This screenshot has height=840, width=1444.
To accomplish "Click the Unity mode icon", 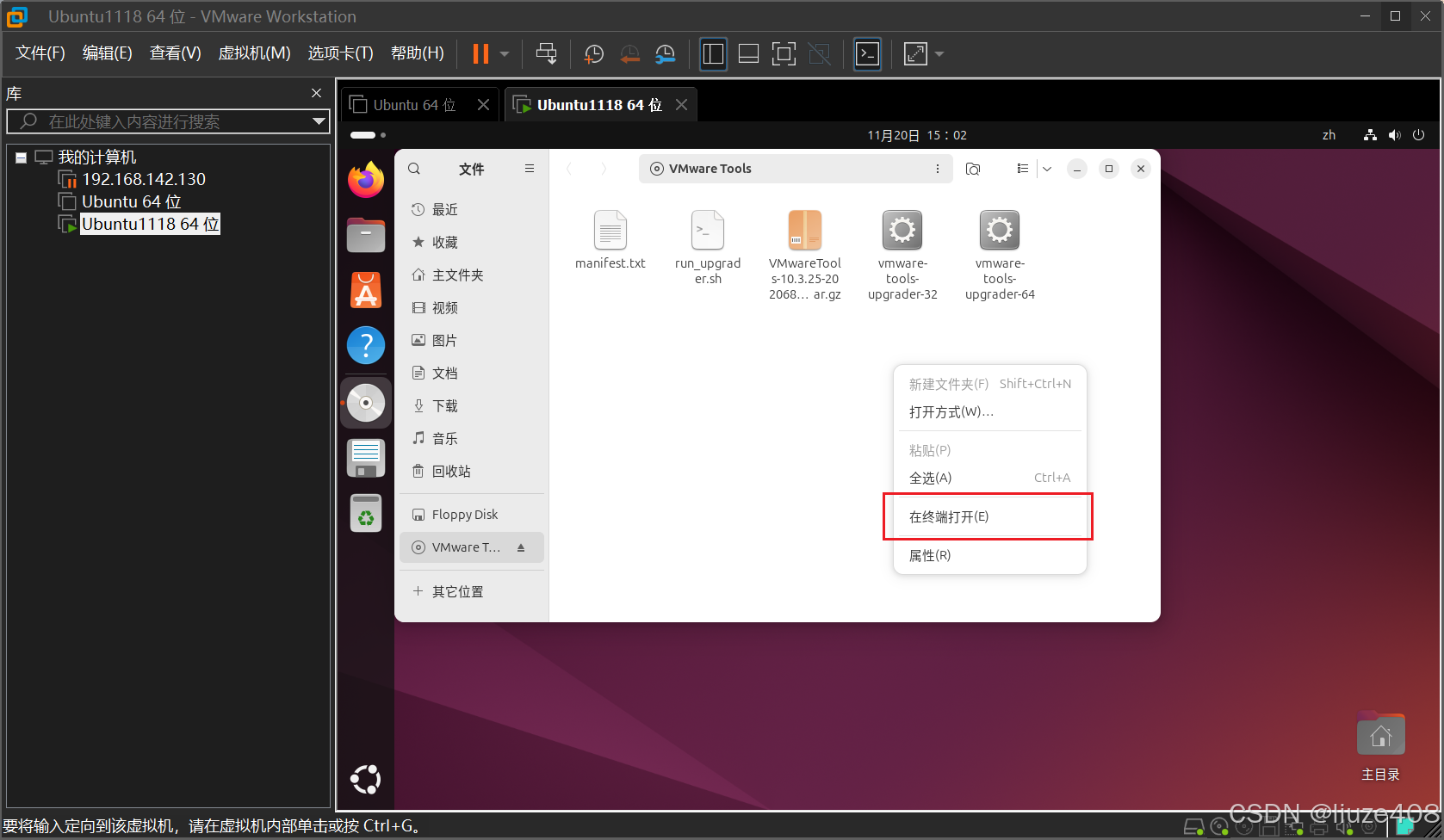I will (820, 53).
